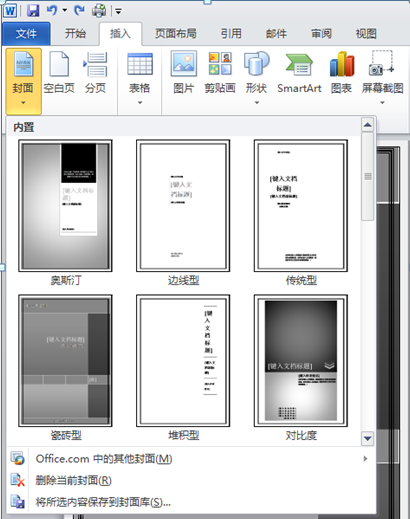Open the undo history dropdown arrow
The height and width of the screenshot is (519, 410).
65,11
